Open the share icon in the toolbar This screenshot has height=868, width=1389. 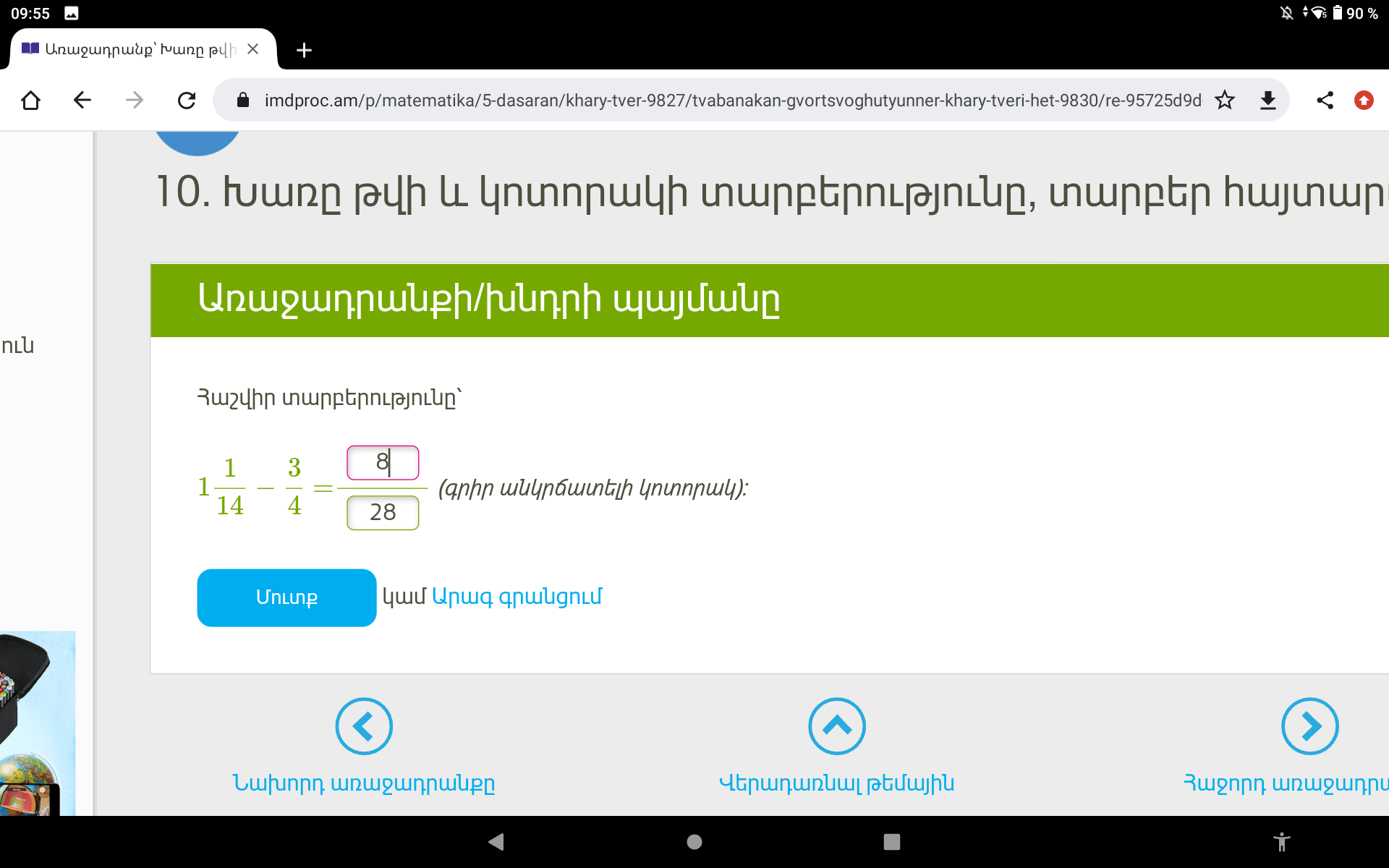click(1325, 100)
